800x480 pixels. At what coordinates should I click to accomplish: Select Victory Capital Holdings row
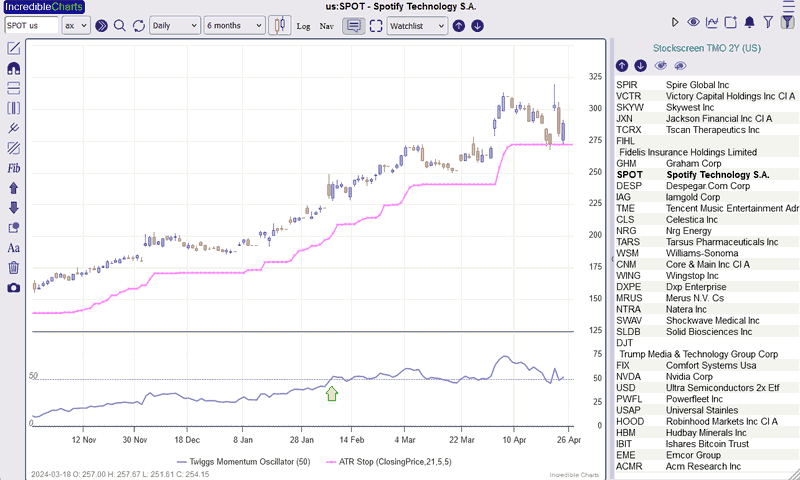(707, 96)
